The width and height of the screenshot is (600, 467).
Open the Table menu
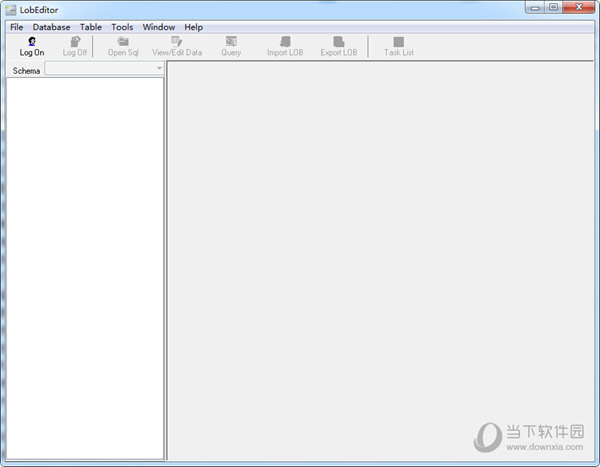click(x=91, y=27)
